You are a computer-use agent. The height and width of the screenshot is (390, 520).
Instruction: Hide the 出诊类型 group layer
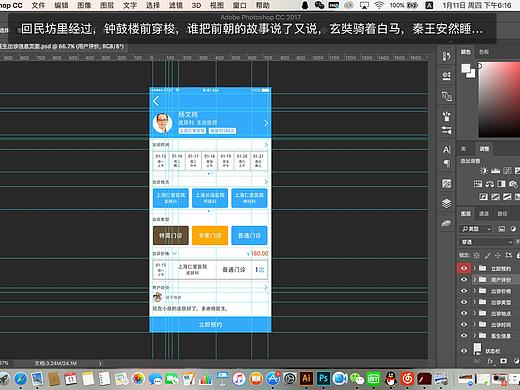coord(464,302)
